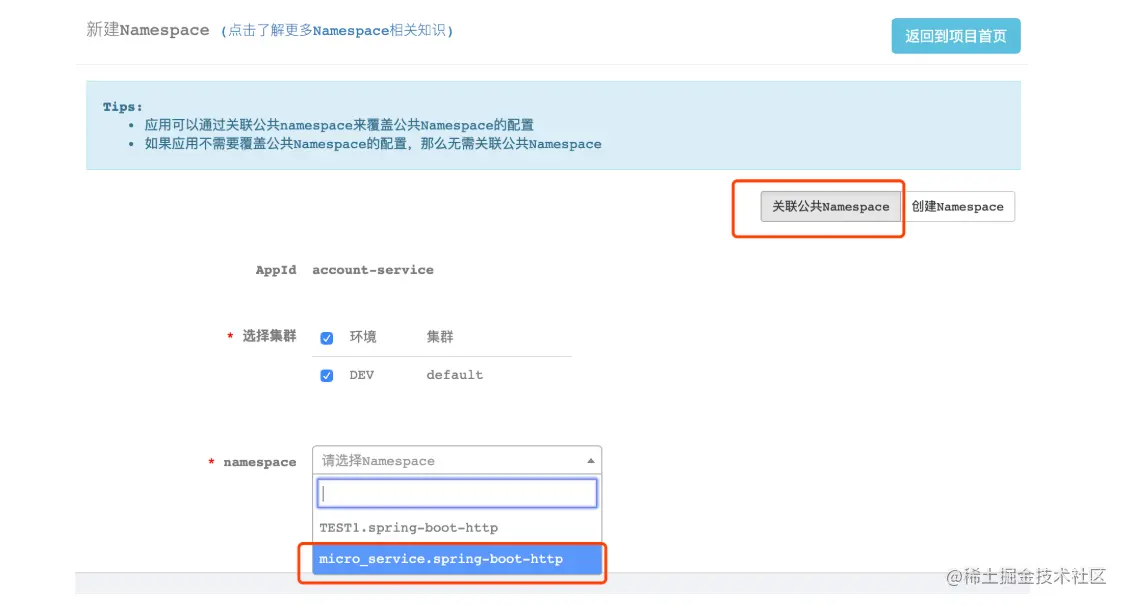Collapse the 请选择Namespace dropdown
Viewport: 1125px width, 605px height.
(x=456, y=461)
